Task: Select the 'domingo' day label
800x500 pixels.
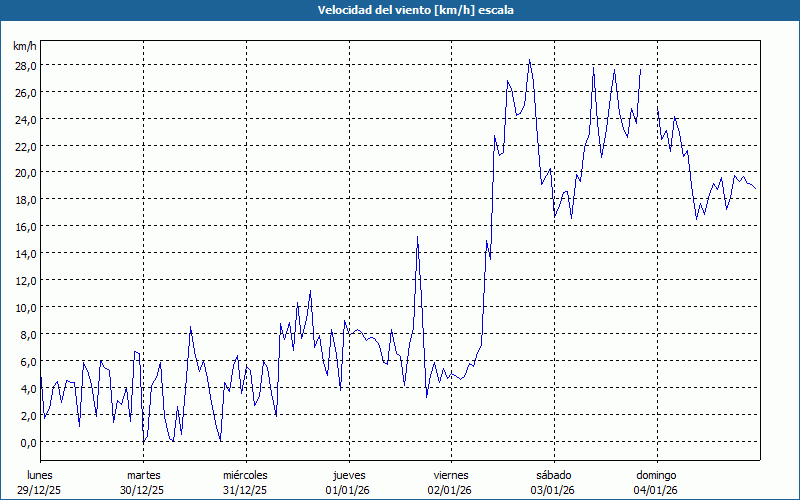Action: [656, 475]
